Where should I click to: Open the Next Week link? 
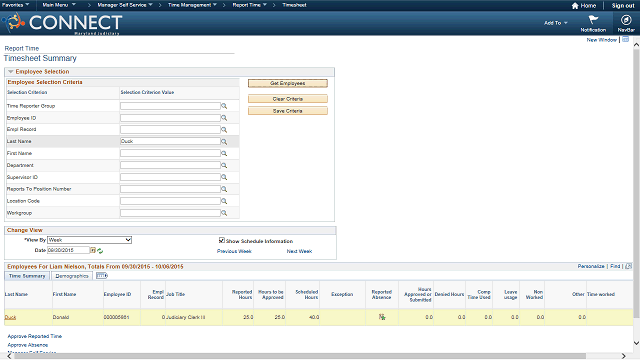(x=299, y=251)
